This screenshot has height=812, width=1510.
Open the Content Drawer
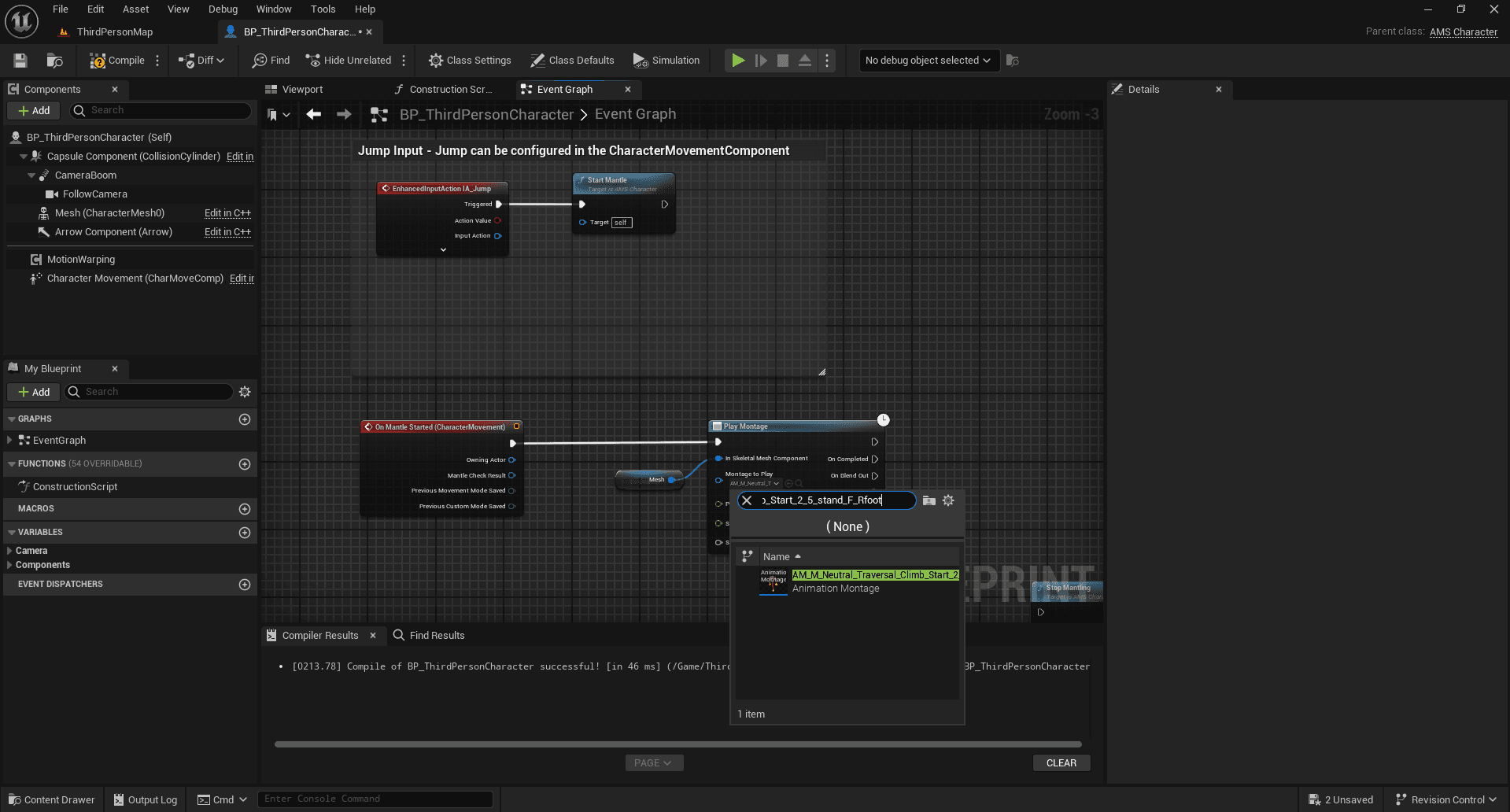[x=51, y=800]
